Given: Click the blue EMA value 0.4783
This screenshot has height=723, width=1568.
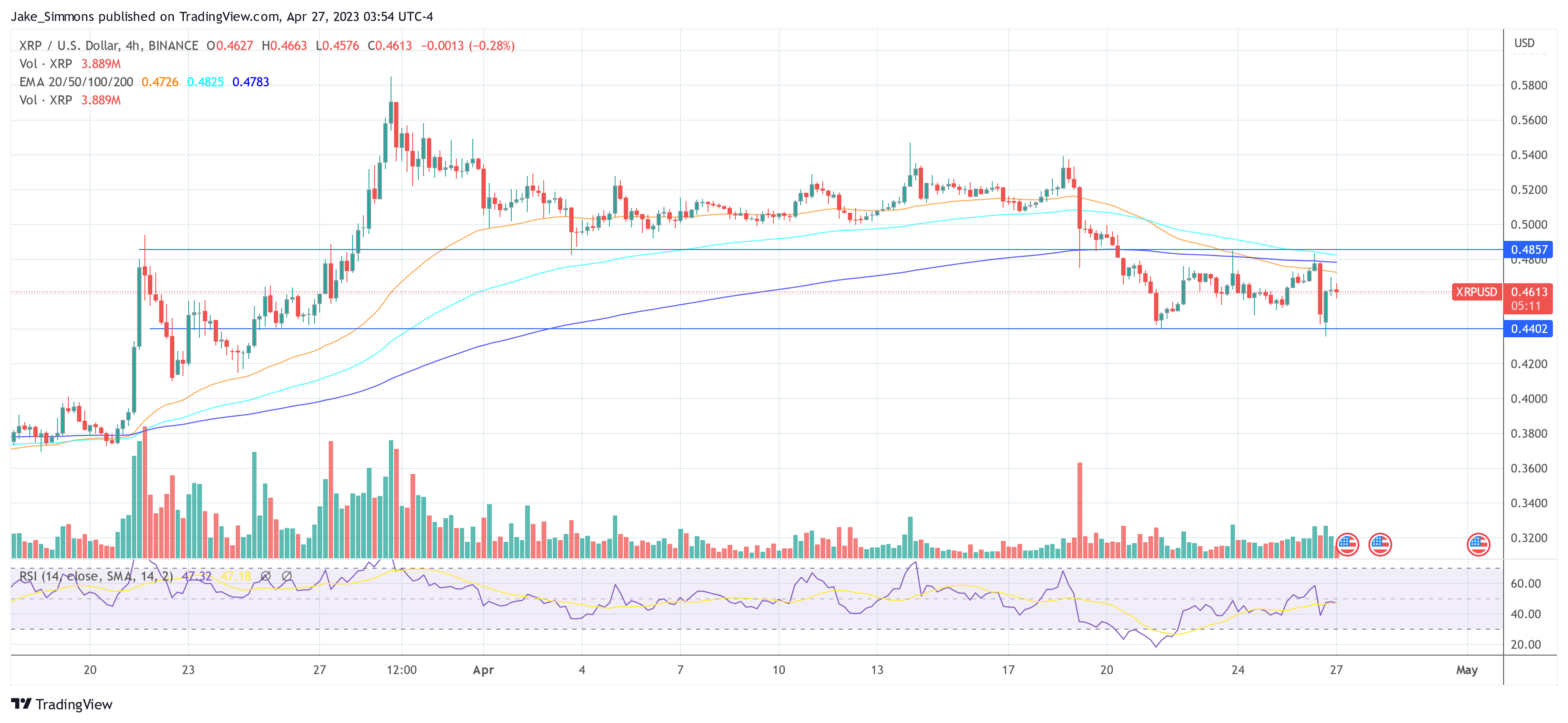Looking at the screenshot, I should (251, 82).
